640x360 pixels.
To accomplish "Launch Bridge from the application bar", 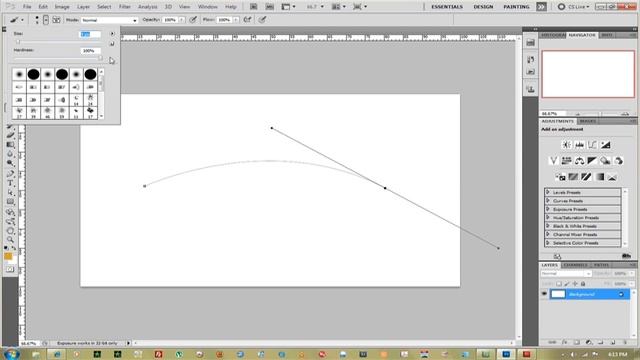I will click(x=253, y=7).
